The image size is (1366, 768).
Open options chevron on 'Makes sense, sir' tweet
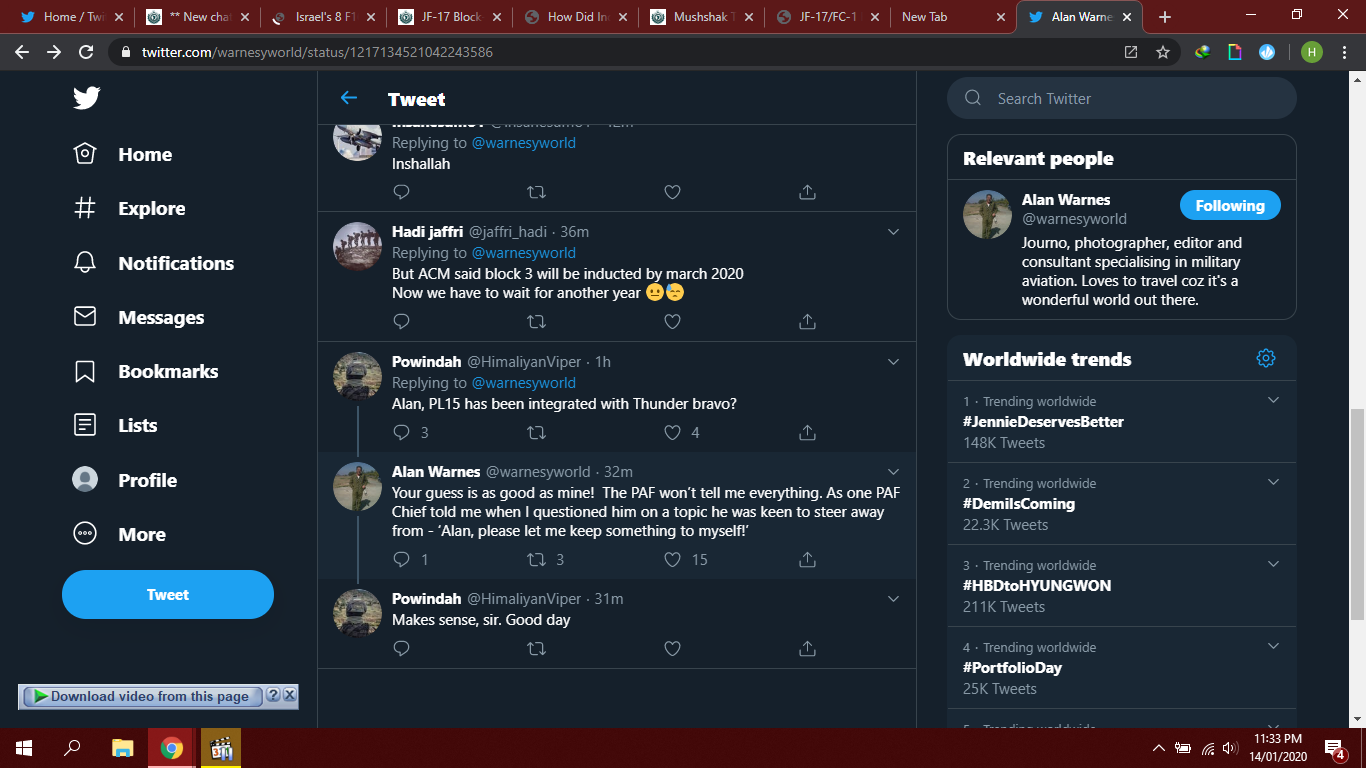[894, 599]
